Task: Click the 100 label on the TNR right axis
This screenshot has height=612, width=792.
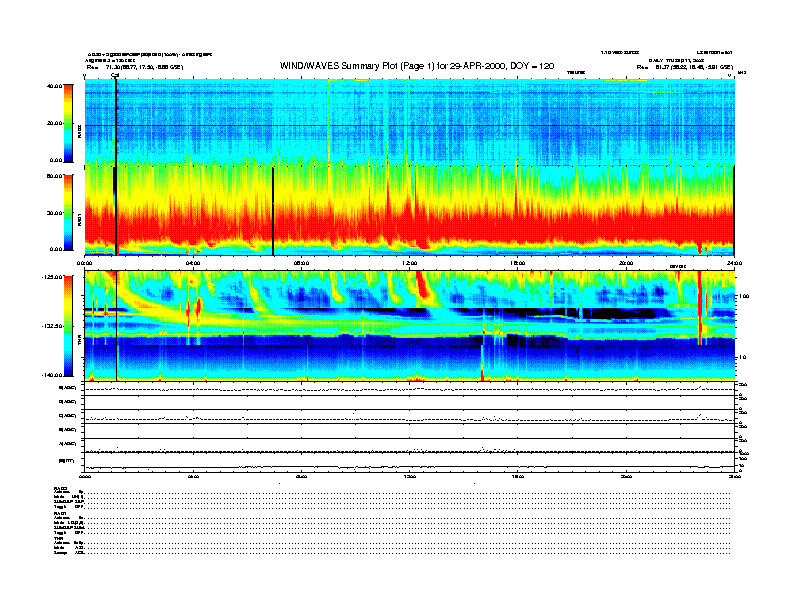Action: pyautogui.click(x=743, y=296)
